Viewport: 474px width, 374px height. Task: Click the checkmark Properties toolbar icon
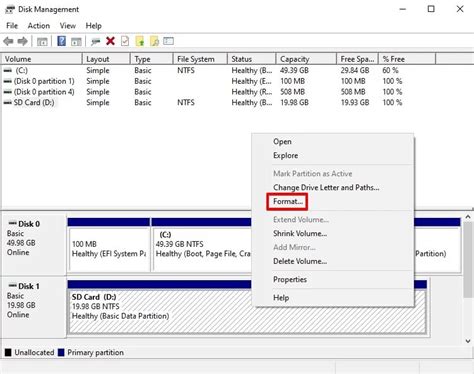[x=125, y=41]
